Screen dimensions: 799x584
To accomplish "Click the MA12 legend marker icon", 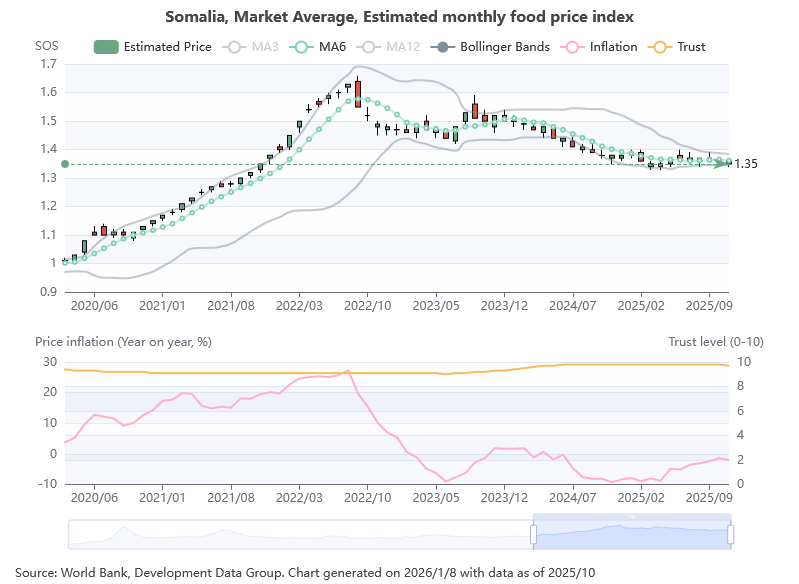I will (369, 47).
